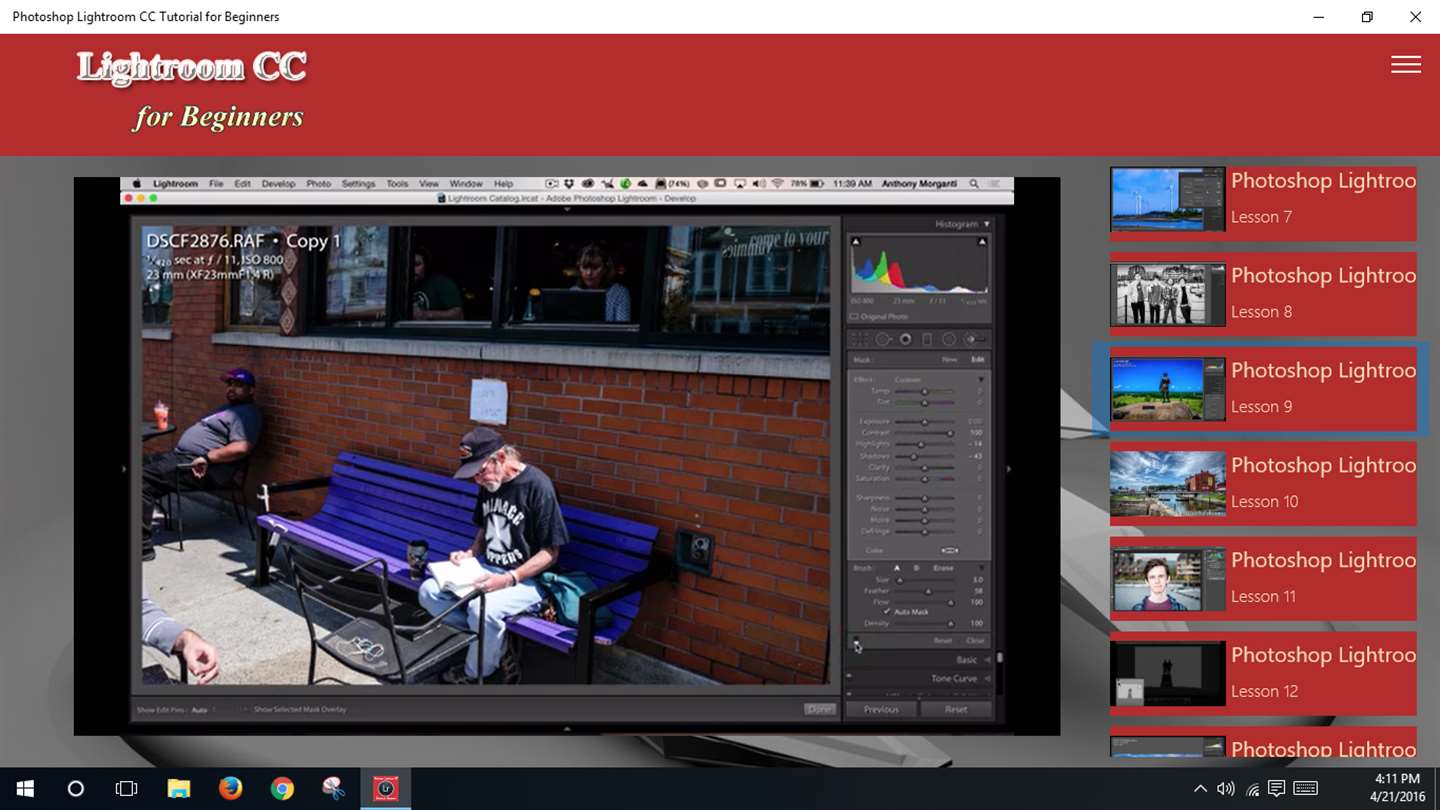1440x810 pixels.
Task: Click the Lightroom tutorial app taskbar icon
Action: 386,789
